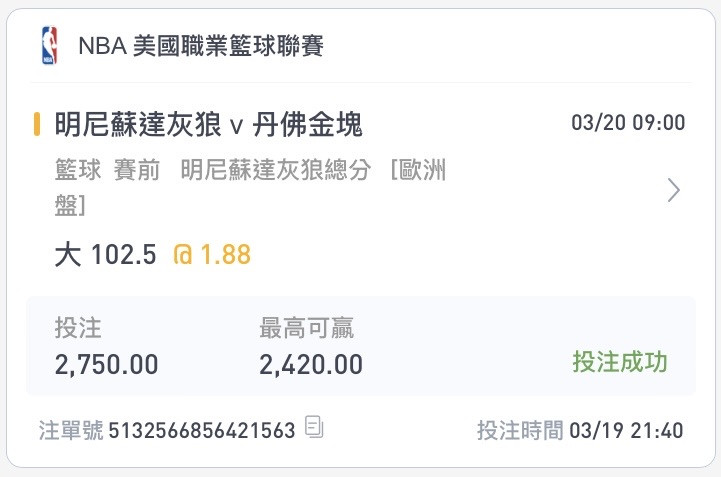Image resolution: width=721 pixels, height=477 pixels.
Task: Click the slip number 513256685642​1563
Action: (202, 431)
